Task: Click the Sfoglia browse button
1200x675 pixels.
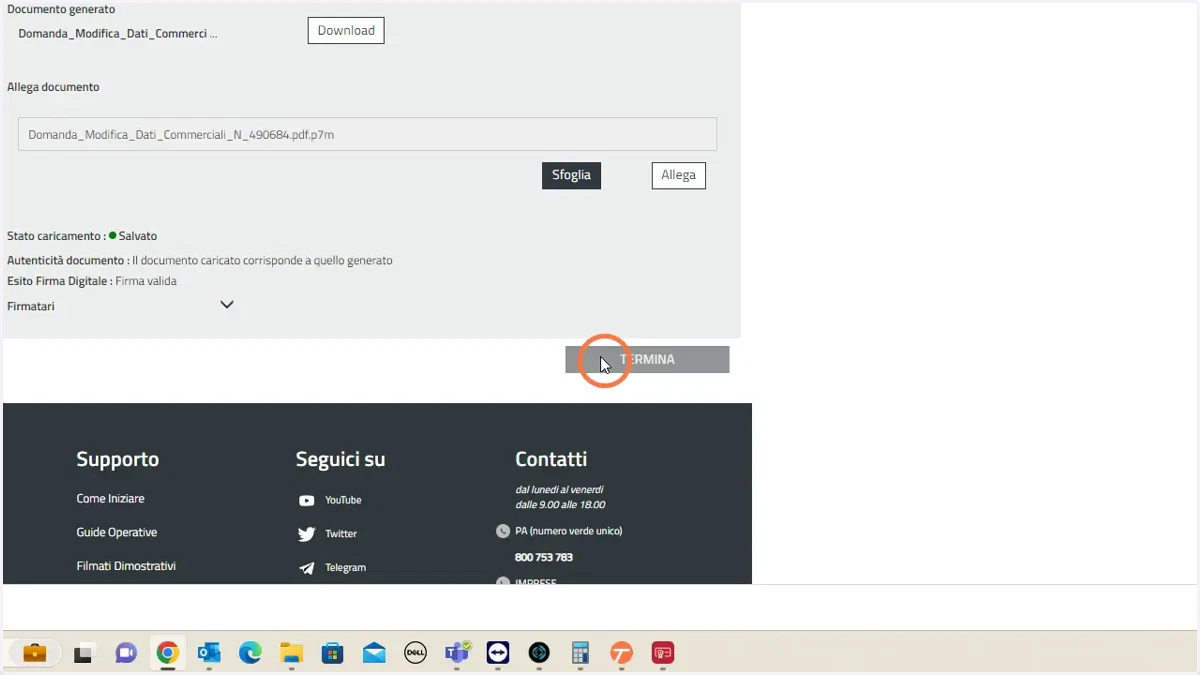Action: [x=571, y=175]
